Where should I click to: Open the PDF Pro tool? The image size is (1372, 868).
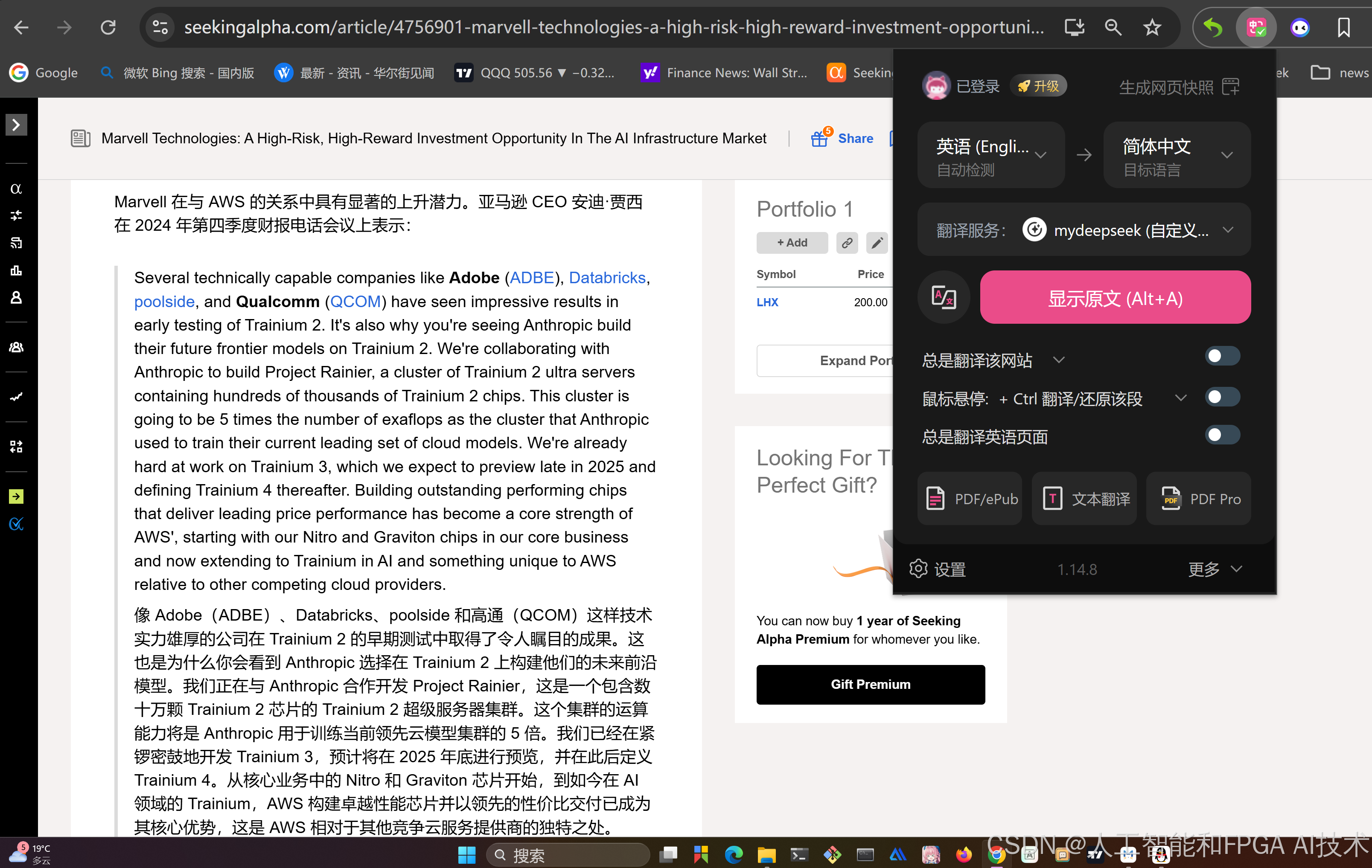1199,499
